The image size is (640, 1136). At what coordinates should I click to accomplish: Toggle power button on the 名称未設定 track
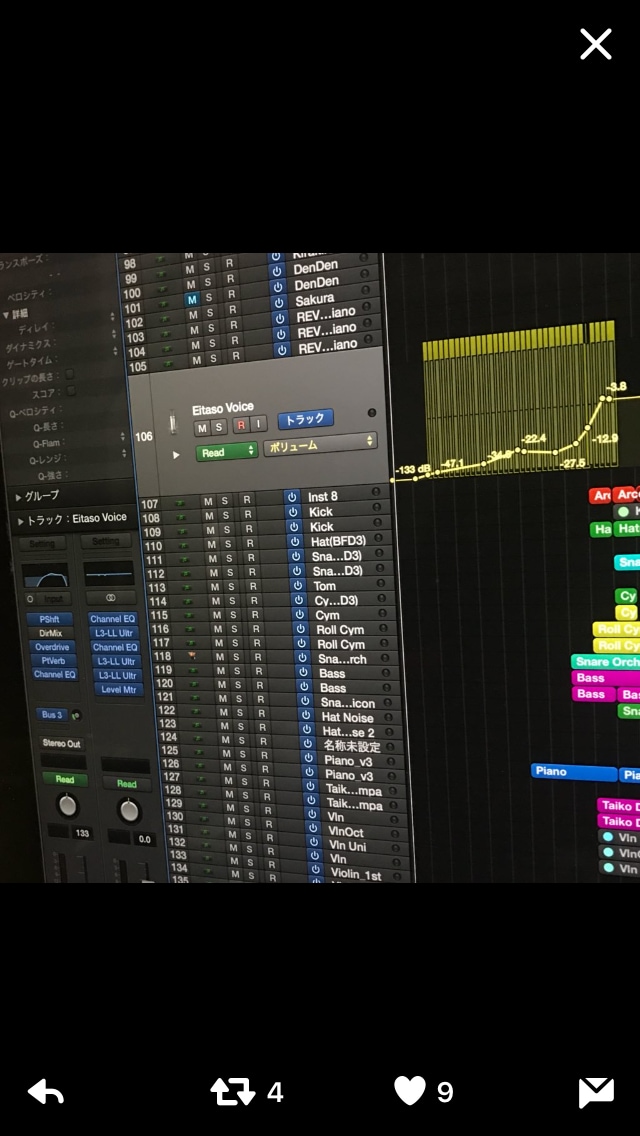[x=308, y=744]
